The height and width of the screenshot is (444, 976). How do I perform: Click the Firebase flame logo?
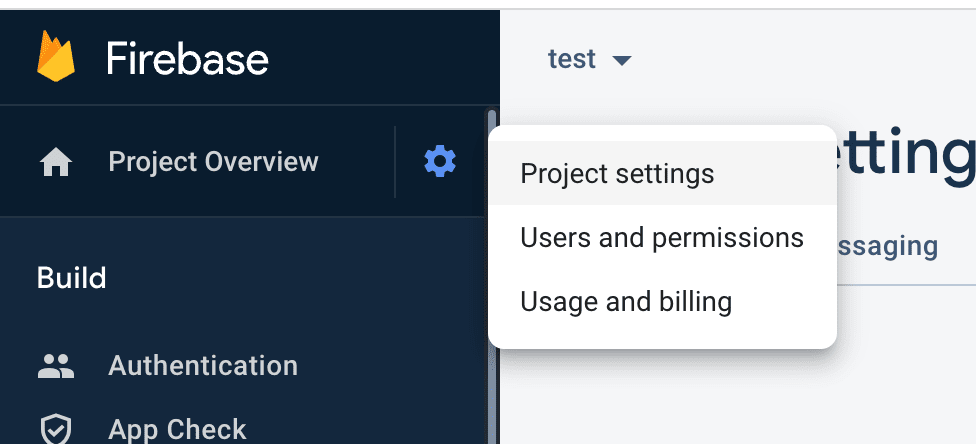[56, 57]
